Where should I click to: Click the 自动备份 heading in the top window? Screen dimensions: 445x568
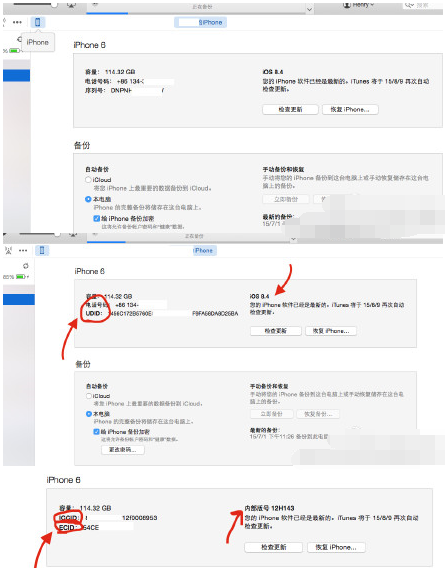(97, 169)
